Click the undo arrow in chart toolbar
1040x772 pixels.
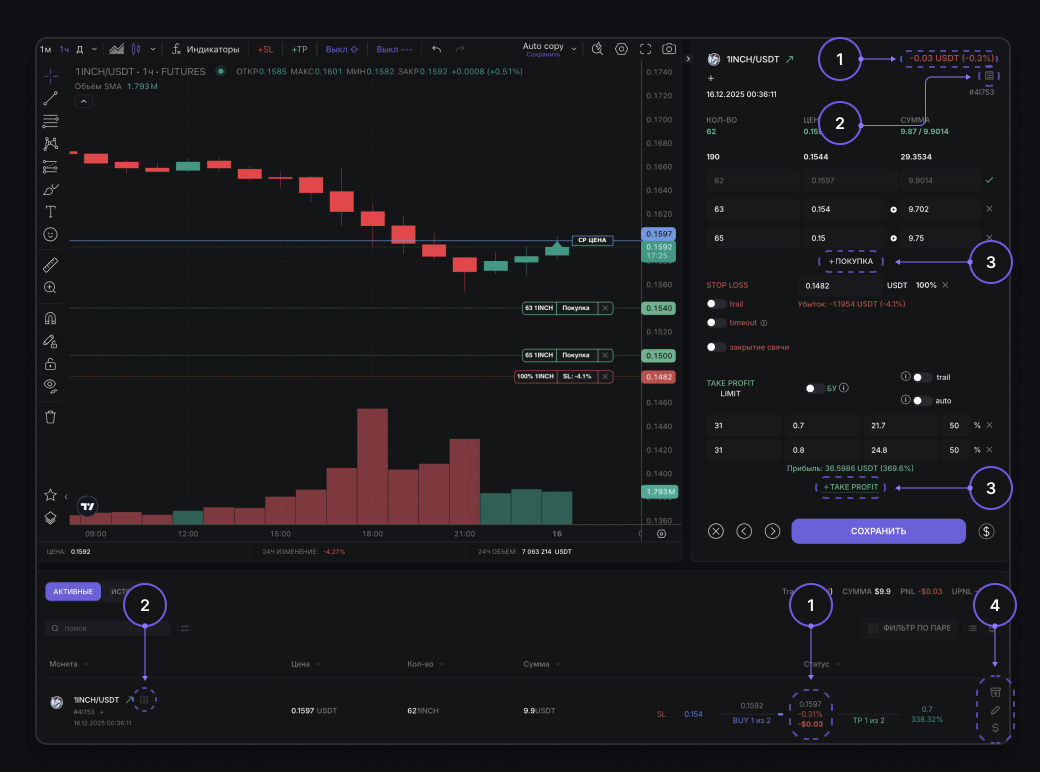(436, 49)
